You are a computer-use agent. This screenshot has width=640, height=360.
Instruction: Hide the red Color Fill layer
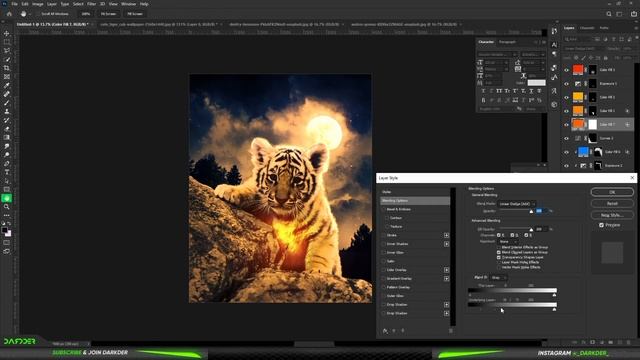tap(566, 70)
